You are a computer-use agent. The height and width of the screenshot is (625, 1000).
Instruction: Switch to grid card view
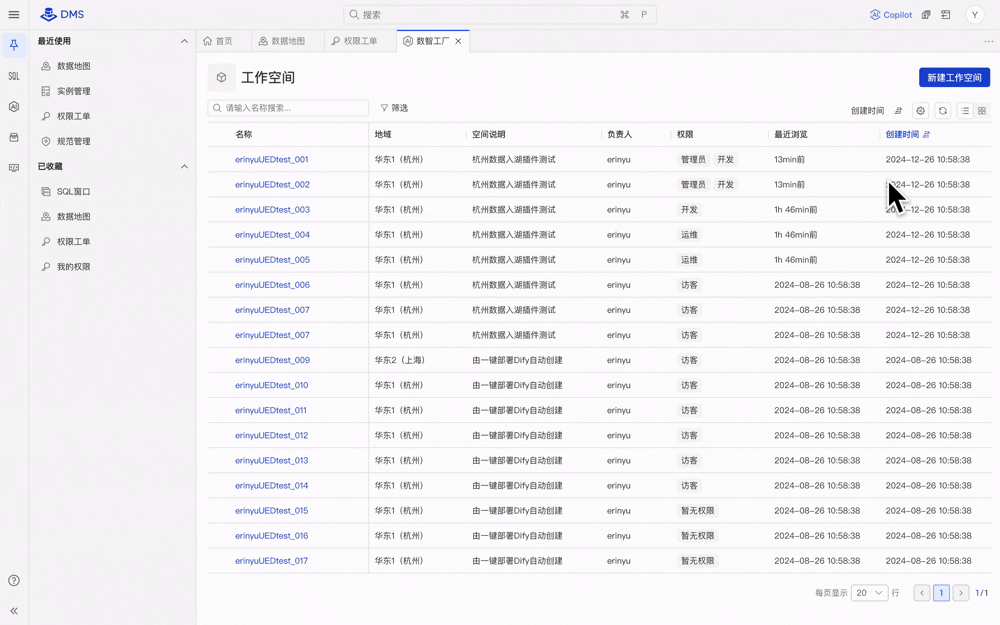pyautogui.click(x=982, y=111)
